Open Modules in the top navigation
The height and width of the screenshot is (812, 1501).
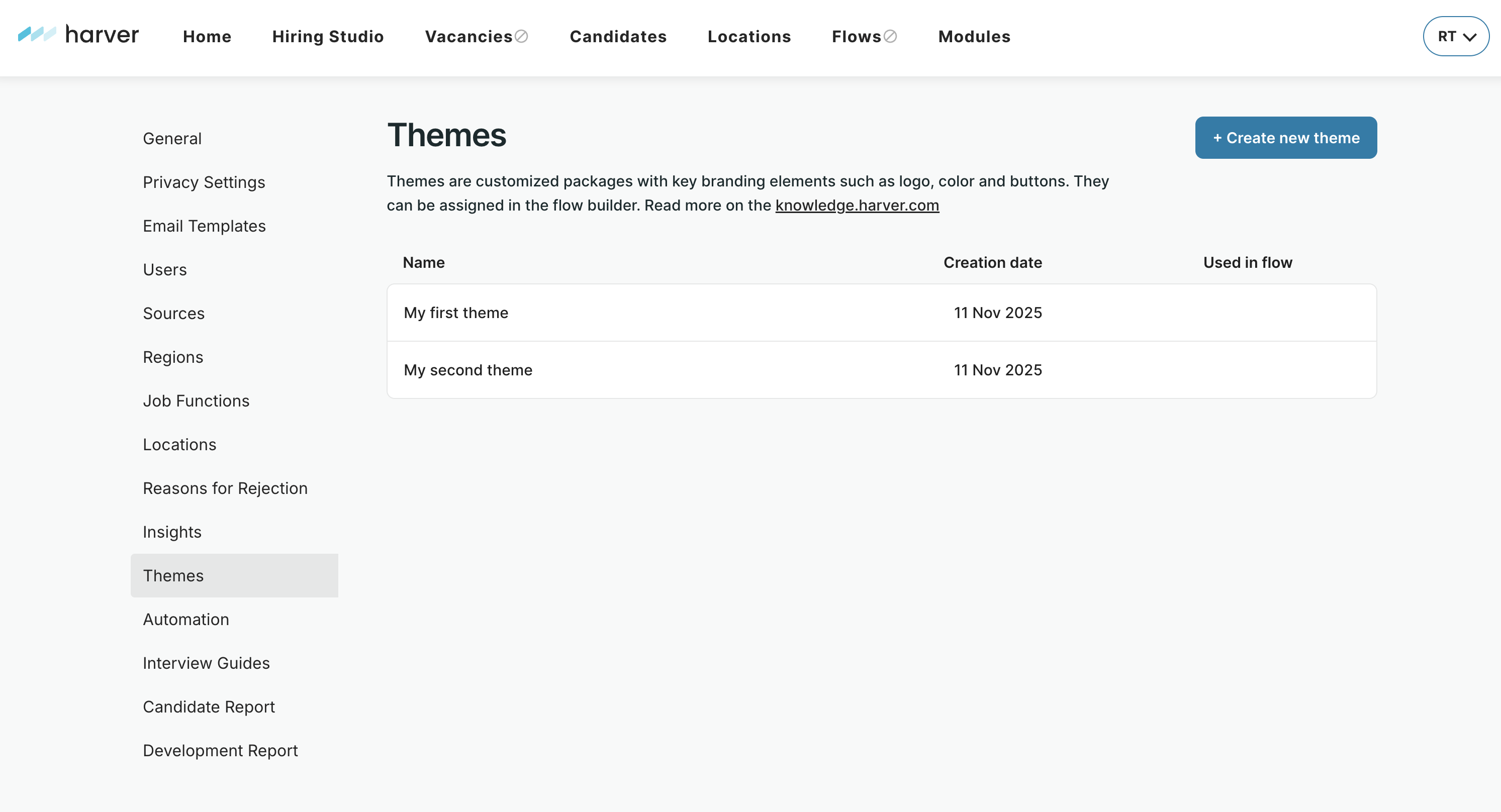pyautogui.click(x=974, y=37)
